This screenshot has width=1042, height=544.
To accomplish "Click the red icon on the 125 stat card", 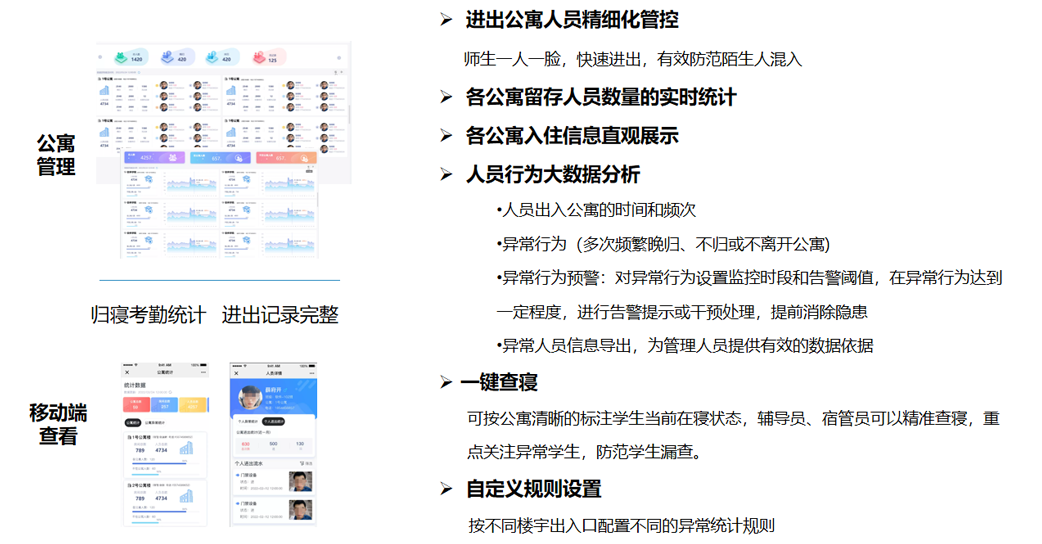I will tap(257, 57).
